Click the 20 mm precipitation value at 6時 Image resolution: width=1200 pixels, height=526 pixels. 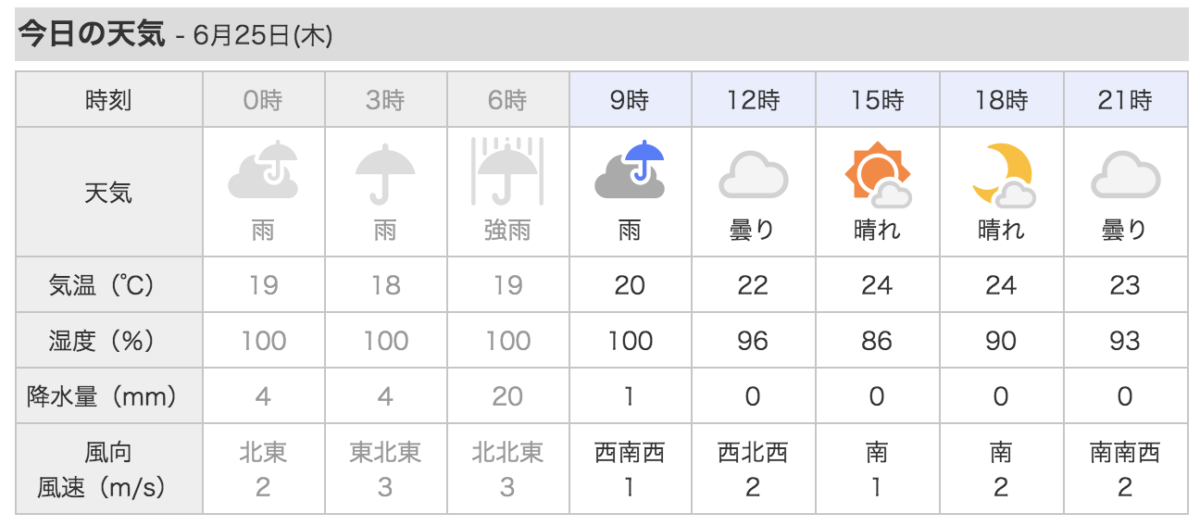coord(508,396)
